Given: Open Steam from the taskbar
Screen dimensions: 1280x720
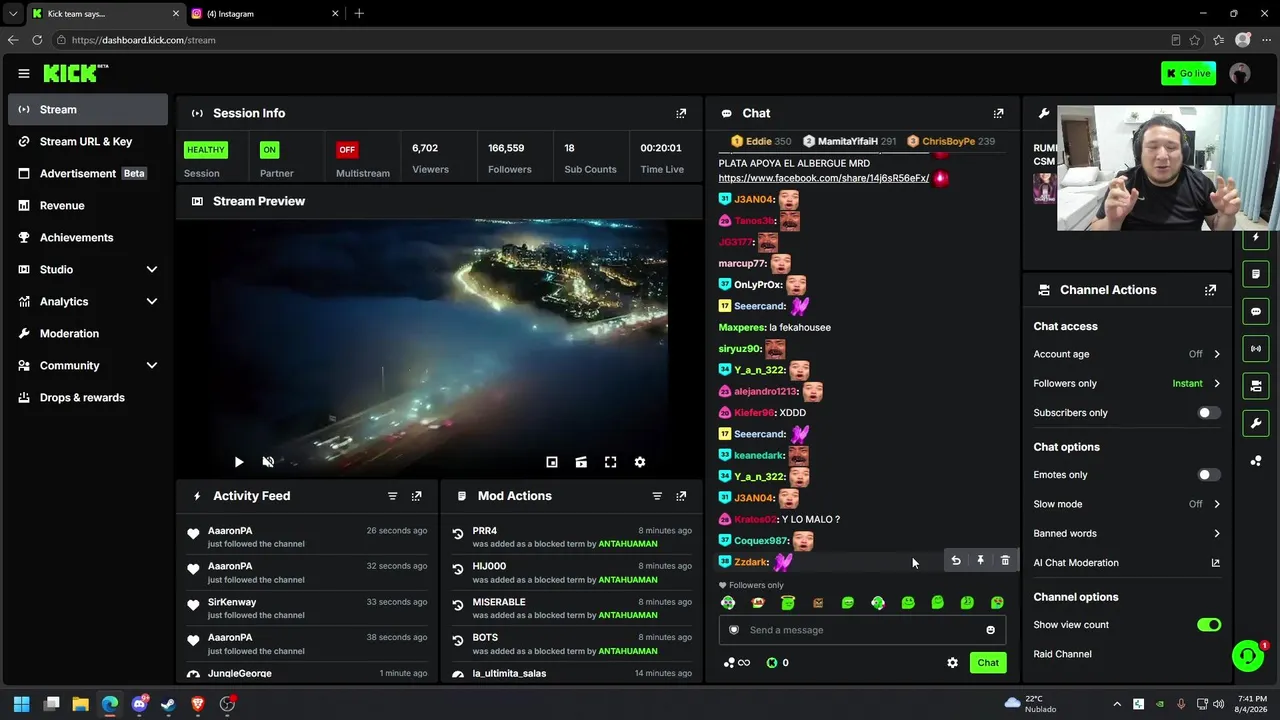Looking at the screenshot, I should point(168,704).
